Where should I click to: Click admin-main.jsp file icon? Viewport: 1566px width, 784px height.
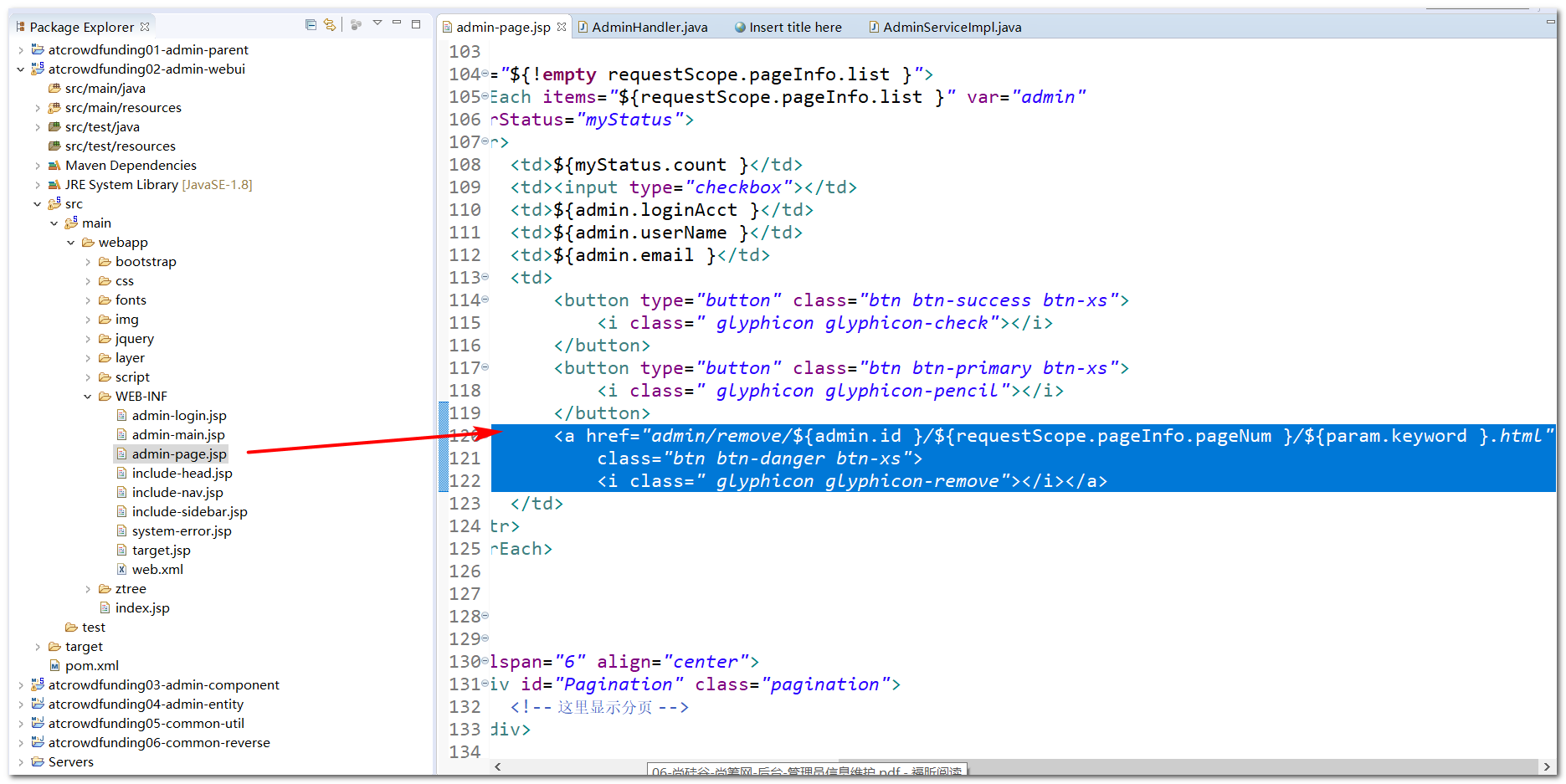click(121, 435)
